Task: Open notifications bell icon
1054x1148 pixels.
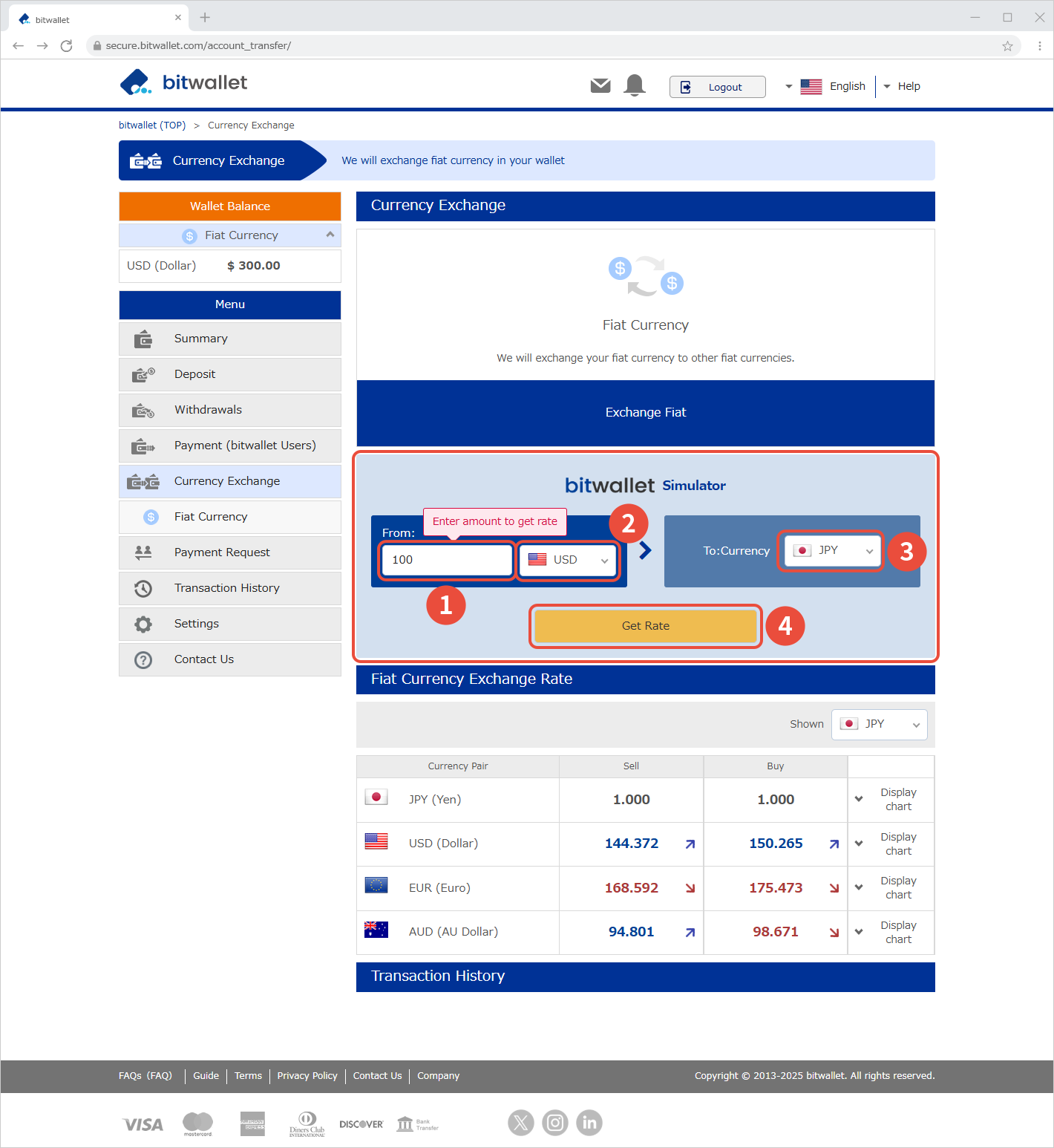Action: [x=635, y=85]
